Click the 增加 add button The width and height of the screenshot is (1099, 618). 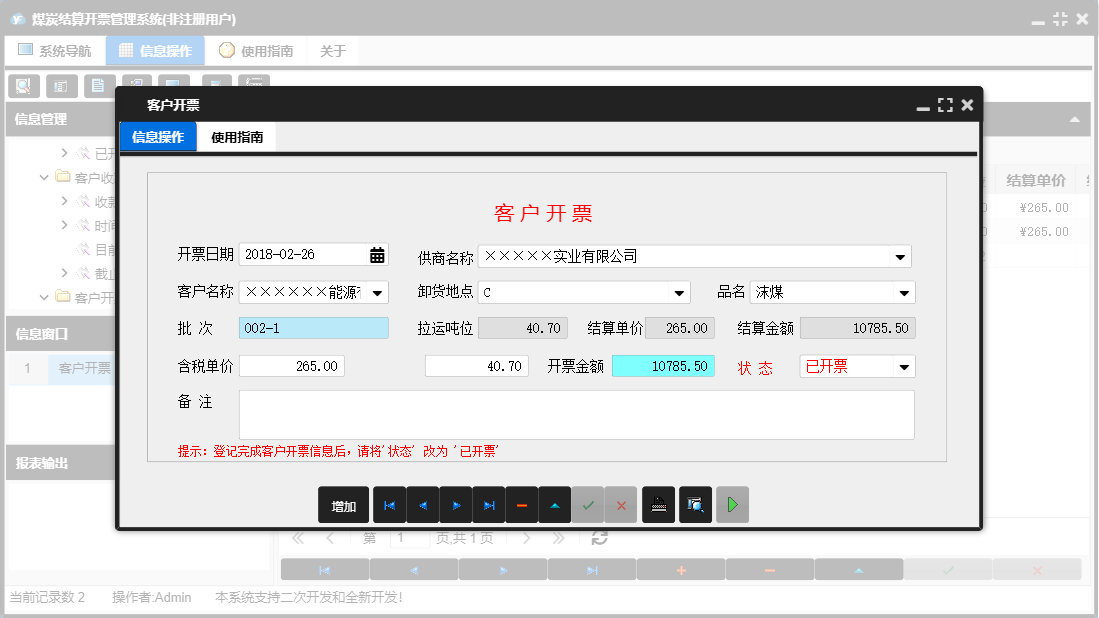tap(343, 505)
